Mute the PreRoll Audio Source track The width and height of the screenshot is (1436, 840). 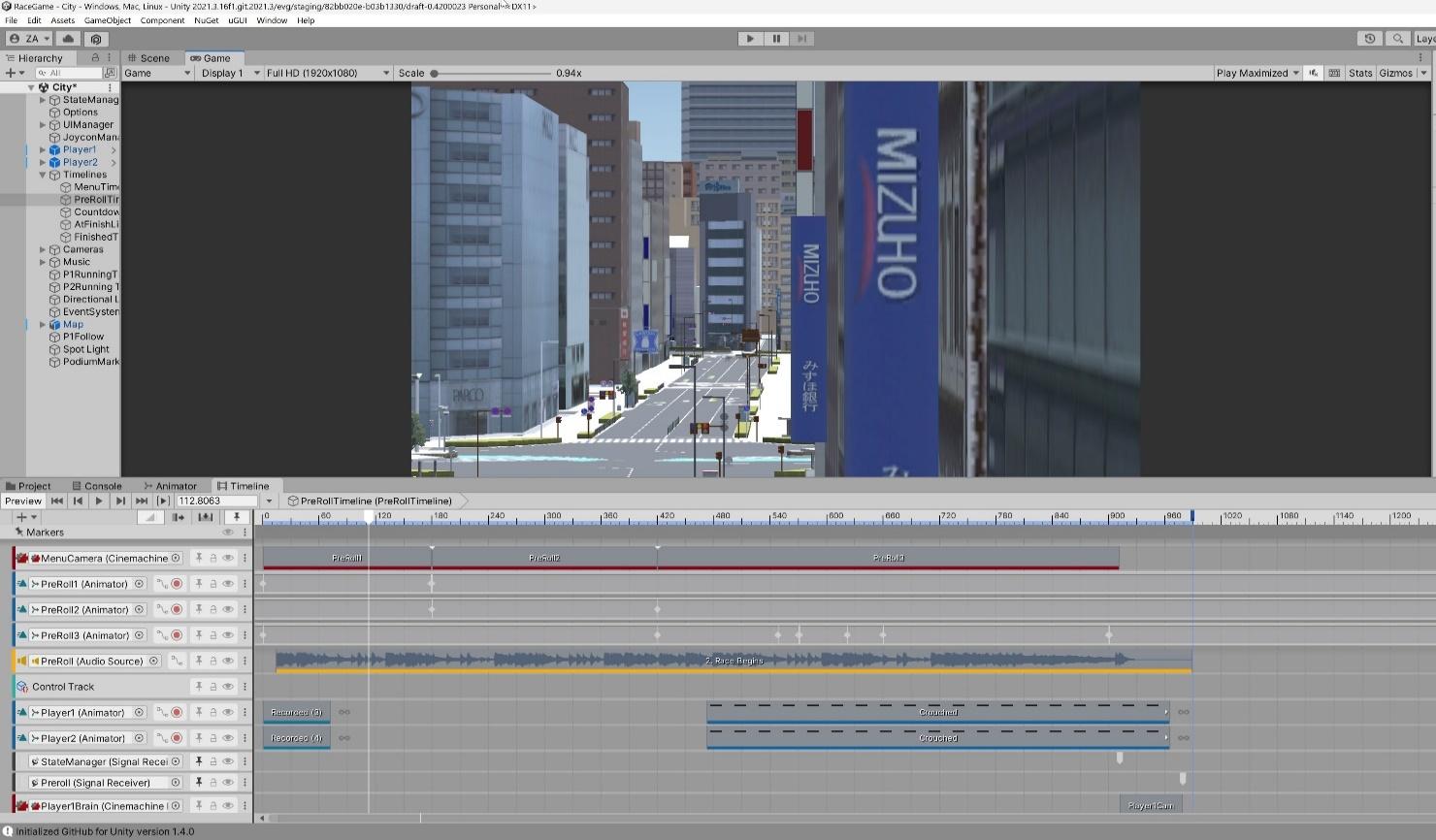(x=228, y=662)
